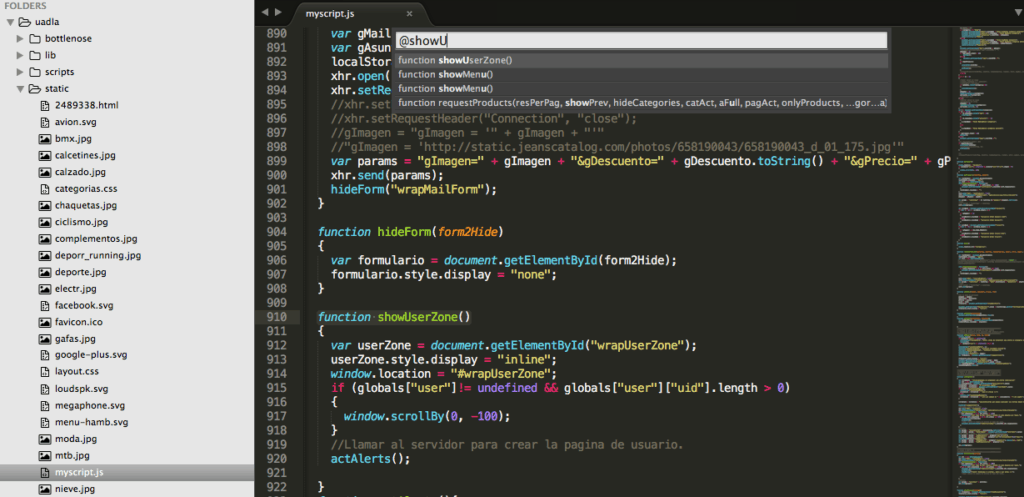Click the favicon.ico image icon
This screenshot has height=497, width=1024.
44,322
